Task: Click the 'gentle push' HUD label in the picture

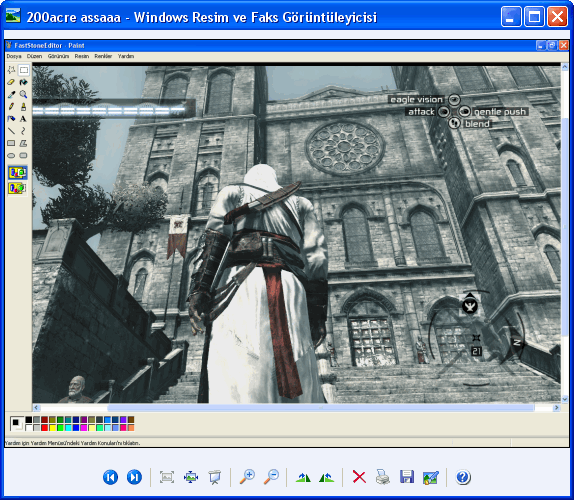Action: coord(500,112)
